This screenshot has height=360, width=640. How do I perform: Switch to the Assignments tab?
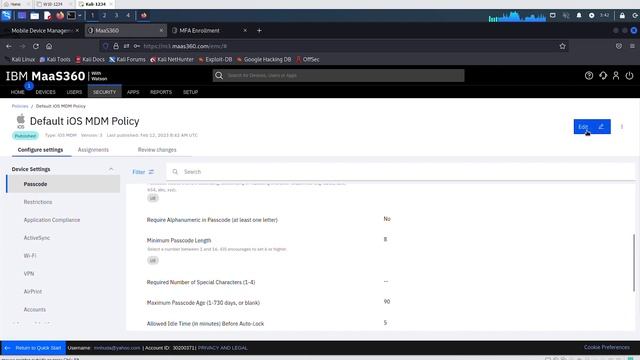(x=93, y=150)
